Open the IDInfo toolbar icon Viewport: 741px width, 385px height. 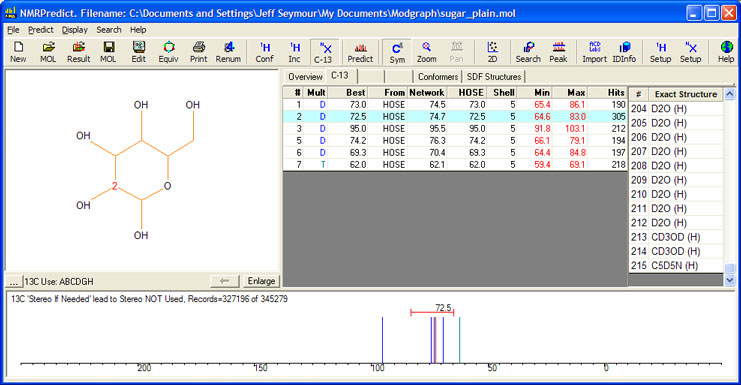point(624,52)
